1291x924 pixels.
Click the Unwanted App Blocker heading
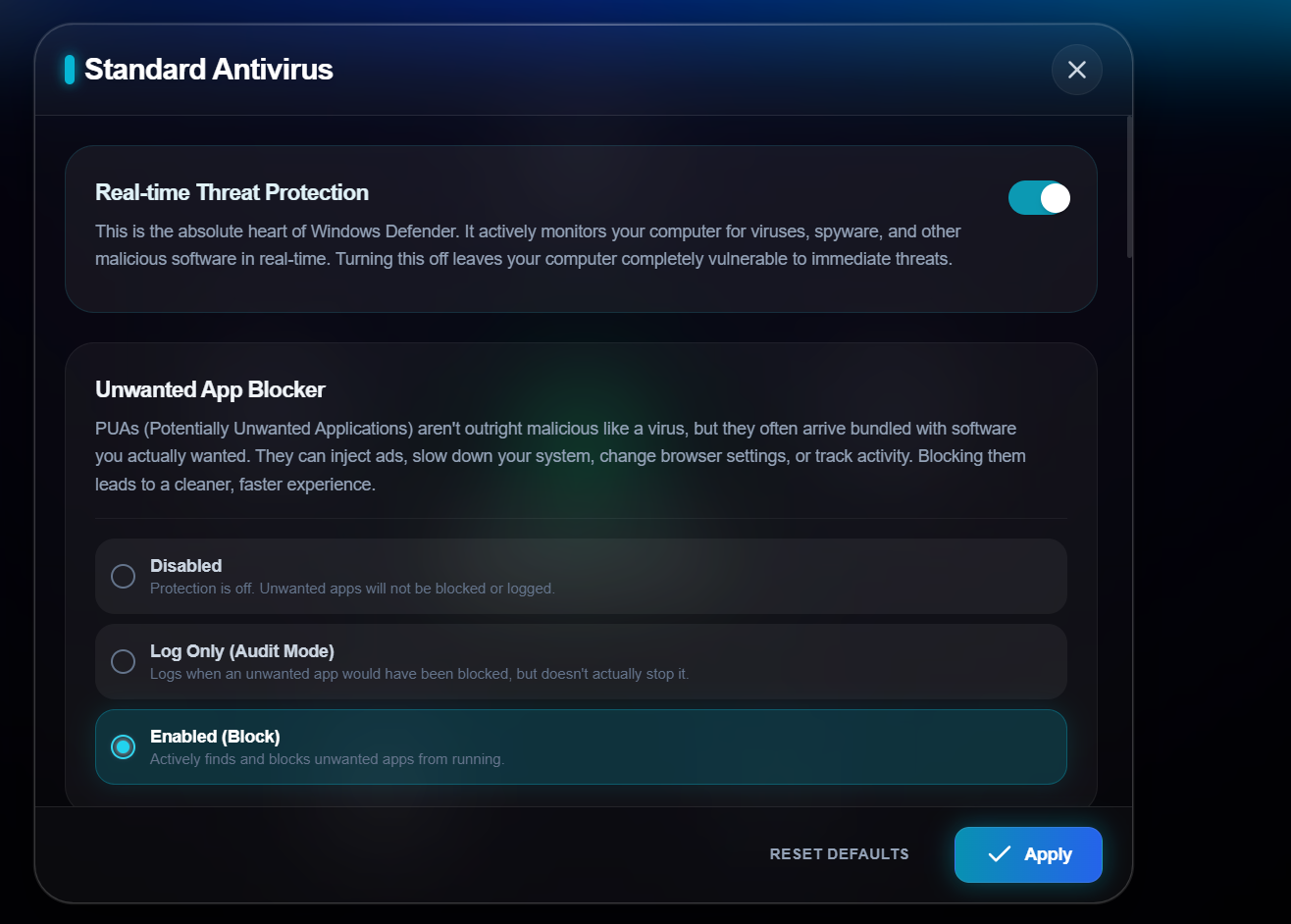pos(210,389)
